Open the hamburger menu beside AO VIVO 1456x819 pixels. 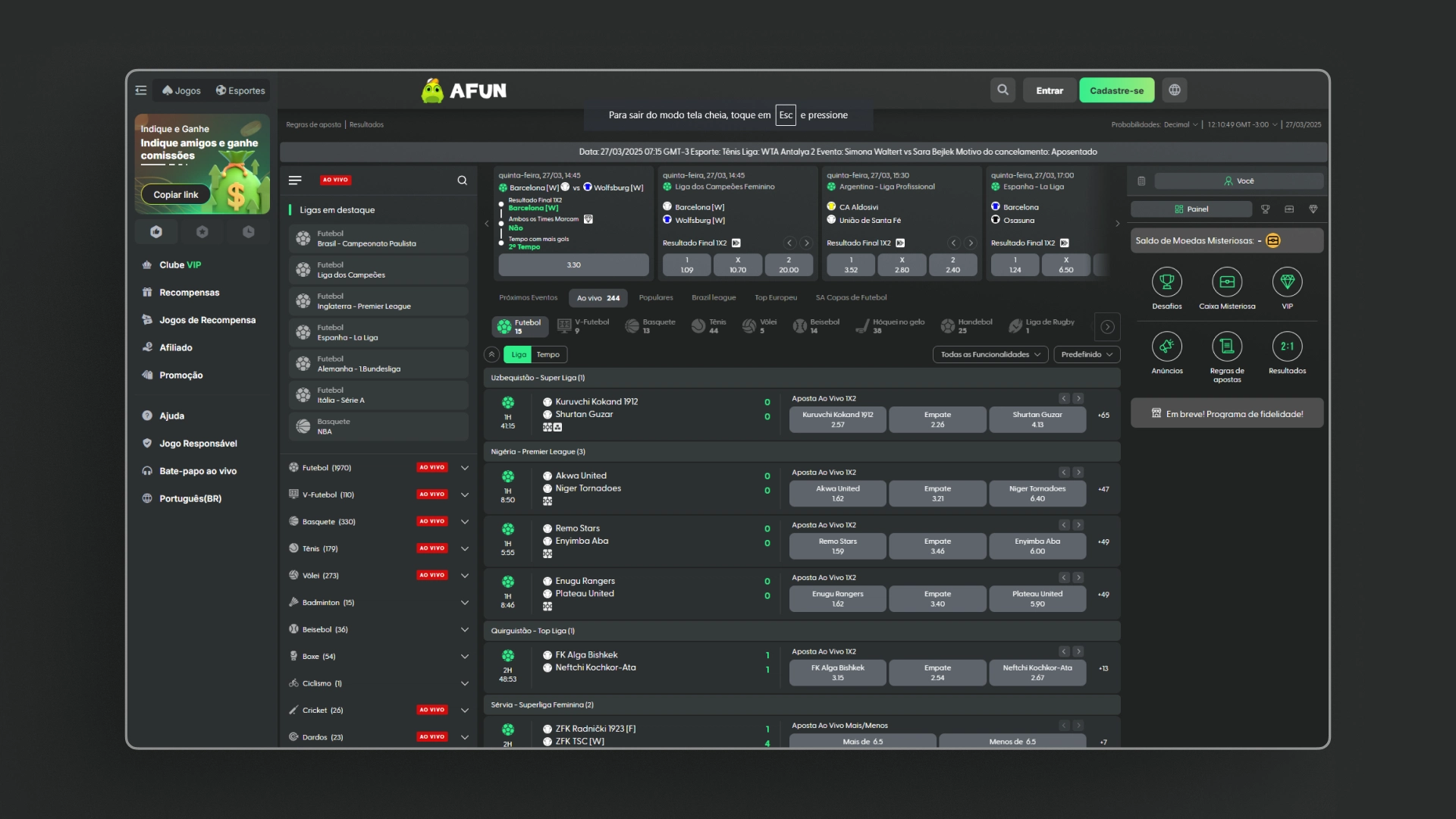[x=295, y=180]
